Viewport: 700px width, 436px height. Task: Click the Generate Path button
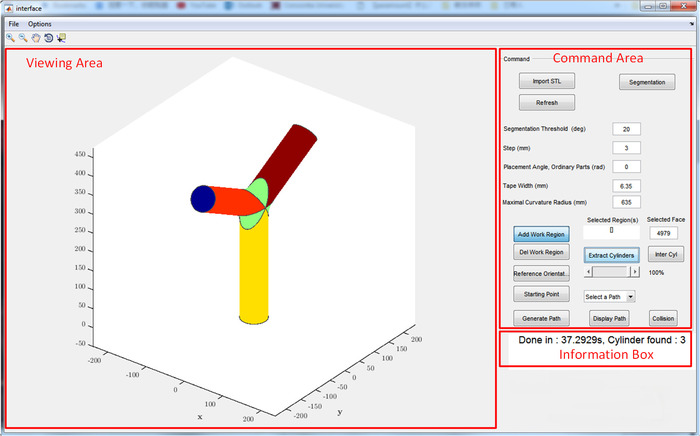tap(541, 318)
